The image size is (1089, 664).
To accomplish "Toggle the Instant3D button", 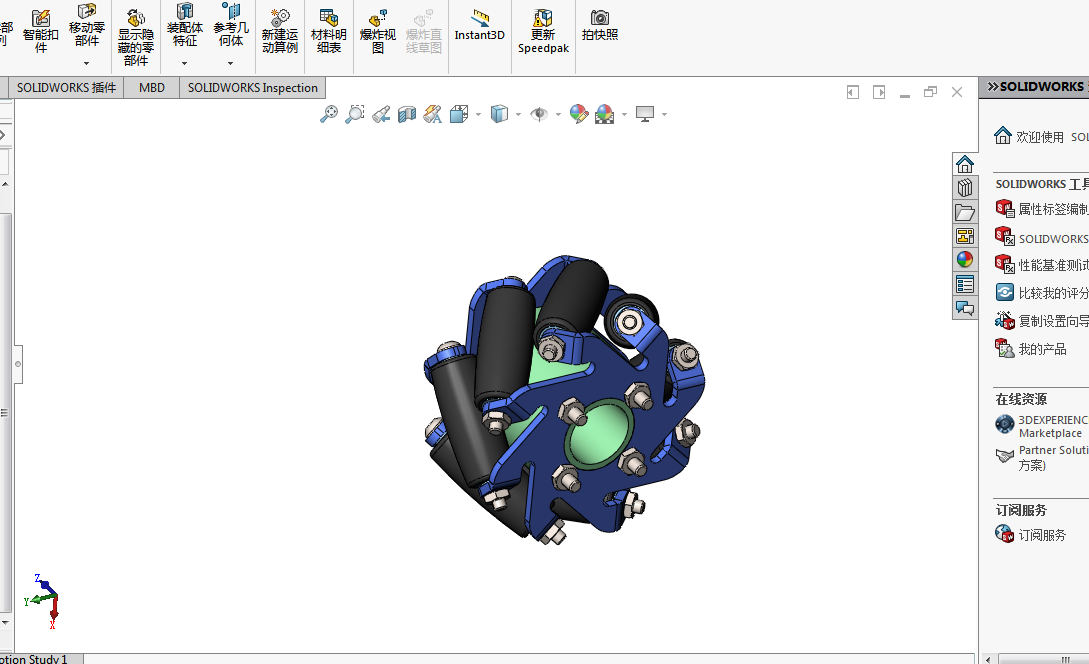I will click(479, 26).
